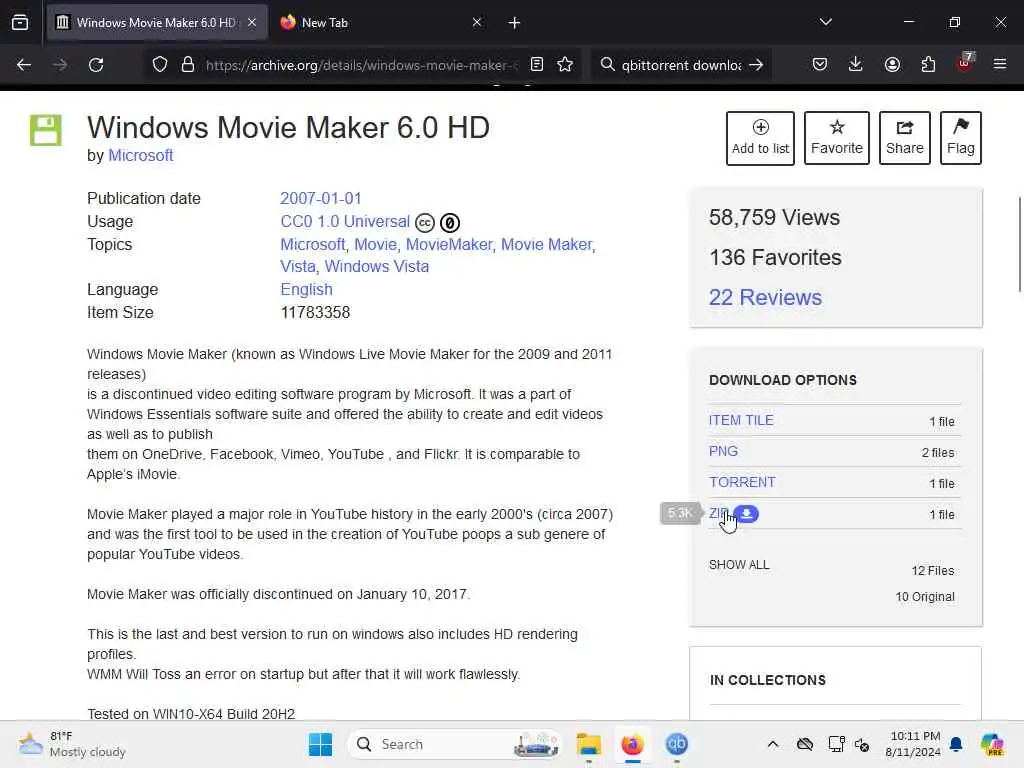Open tracking protection shield icon
This screenshot has height=768, width=1024.
[160, 65]
